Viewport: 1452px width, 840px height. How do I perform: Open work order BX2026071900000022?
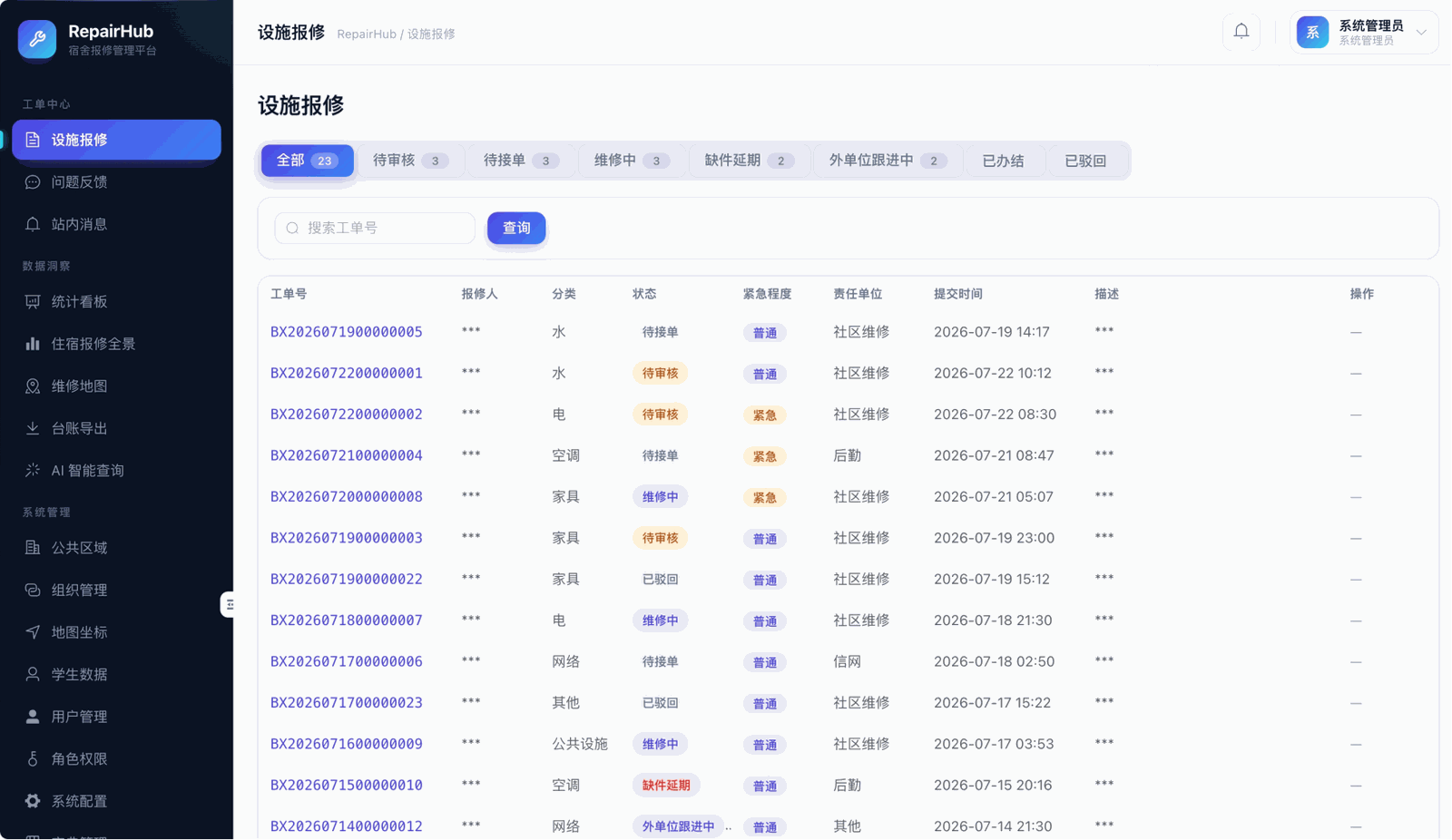347,580
